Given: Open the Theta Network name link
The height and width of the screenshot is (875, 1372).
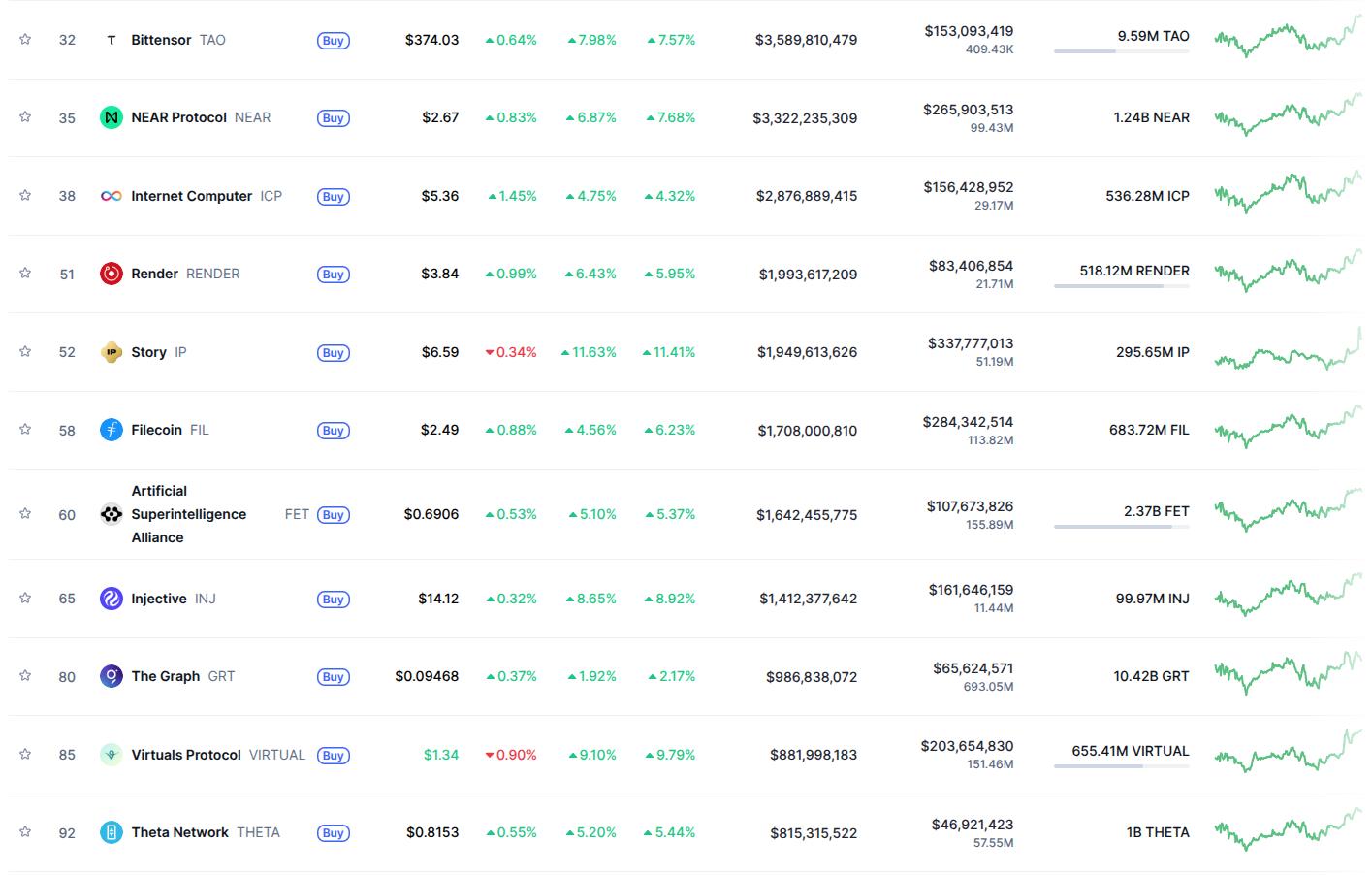Looking at the screenshot, I should [180, 832].
